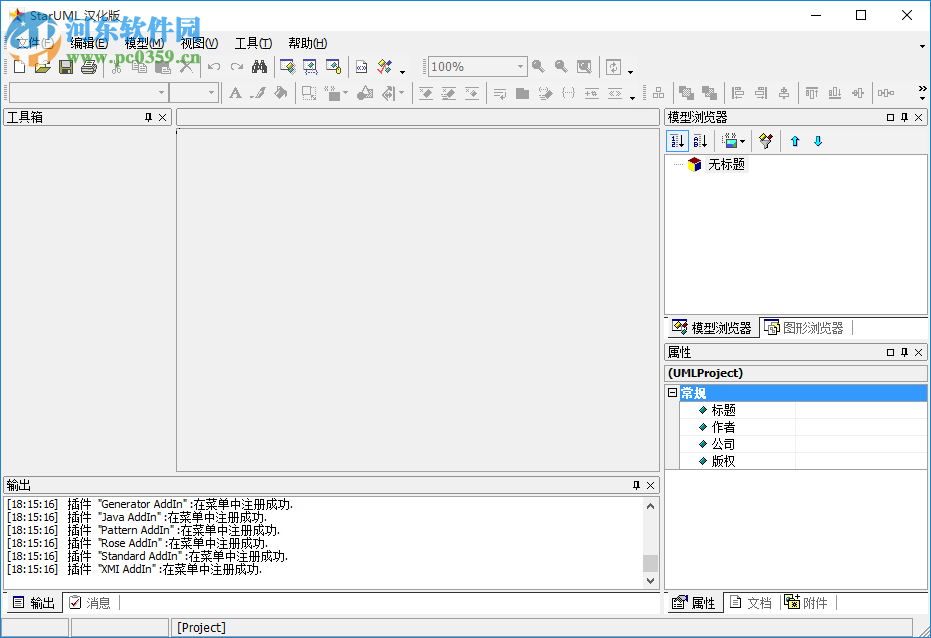
Task: Click the Align Right icon
Action: [761, 93]
